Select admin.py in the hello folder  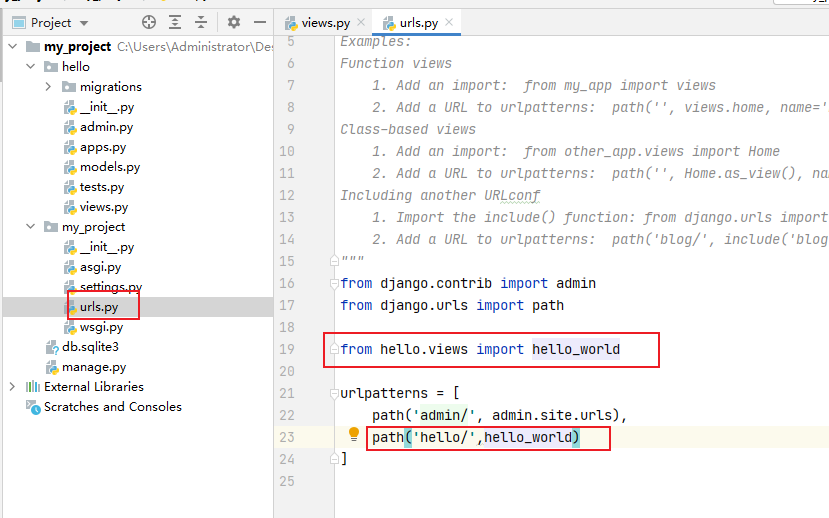pyautogui.click(x=98, y=127)
